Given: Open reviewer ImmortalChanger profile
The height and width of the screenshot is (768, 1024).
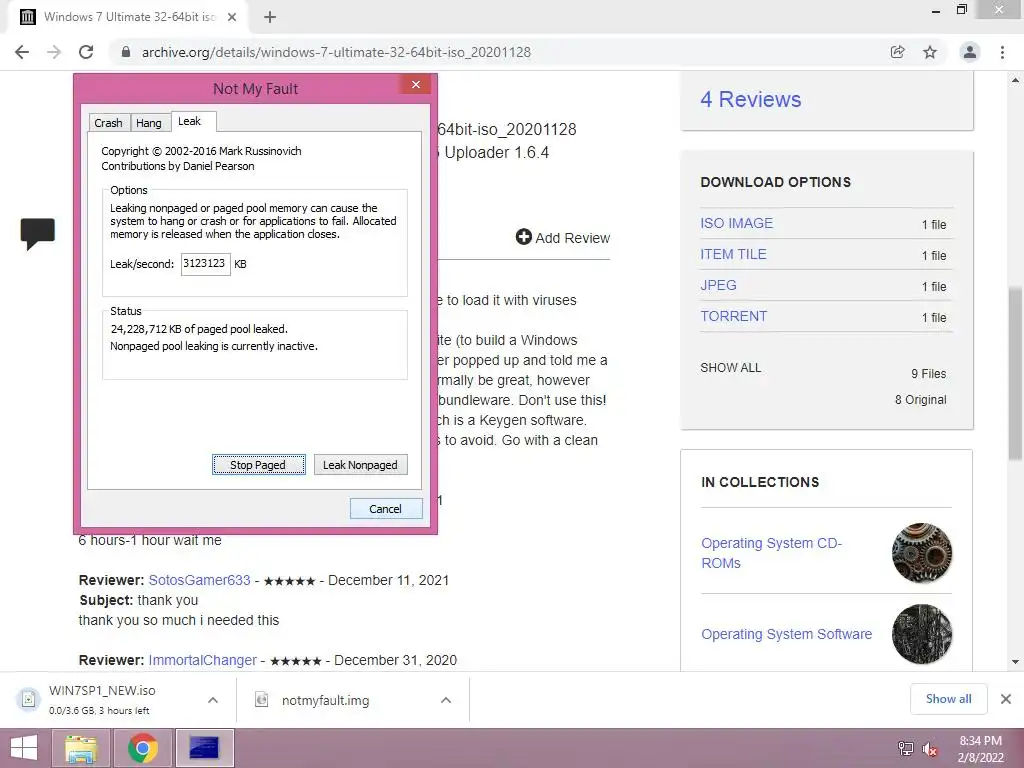Looking at the screenshot, I should point(202,660).
